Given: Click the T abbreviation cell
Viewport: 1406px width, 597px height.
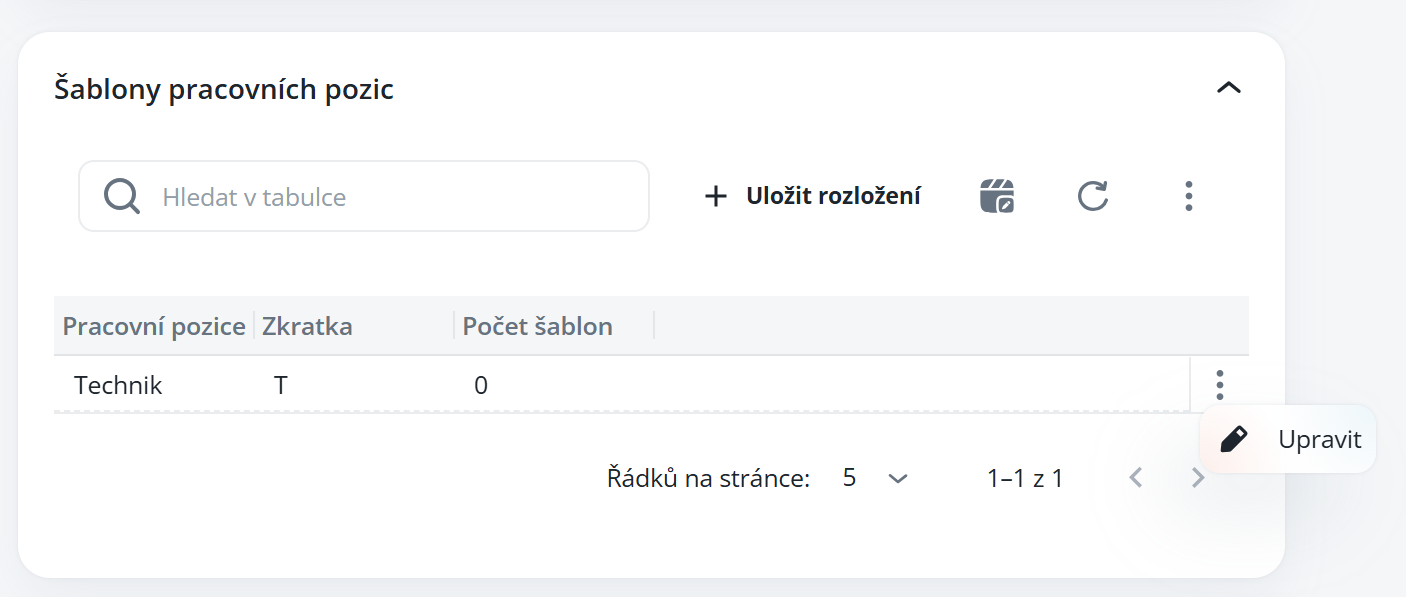Looking at the screenshot, I should pos(281,385).
